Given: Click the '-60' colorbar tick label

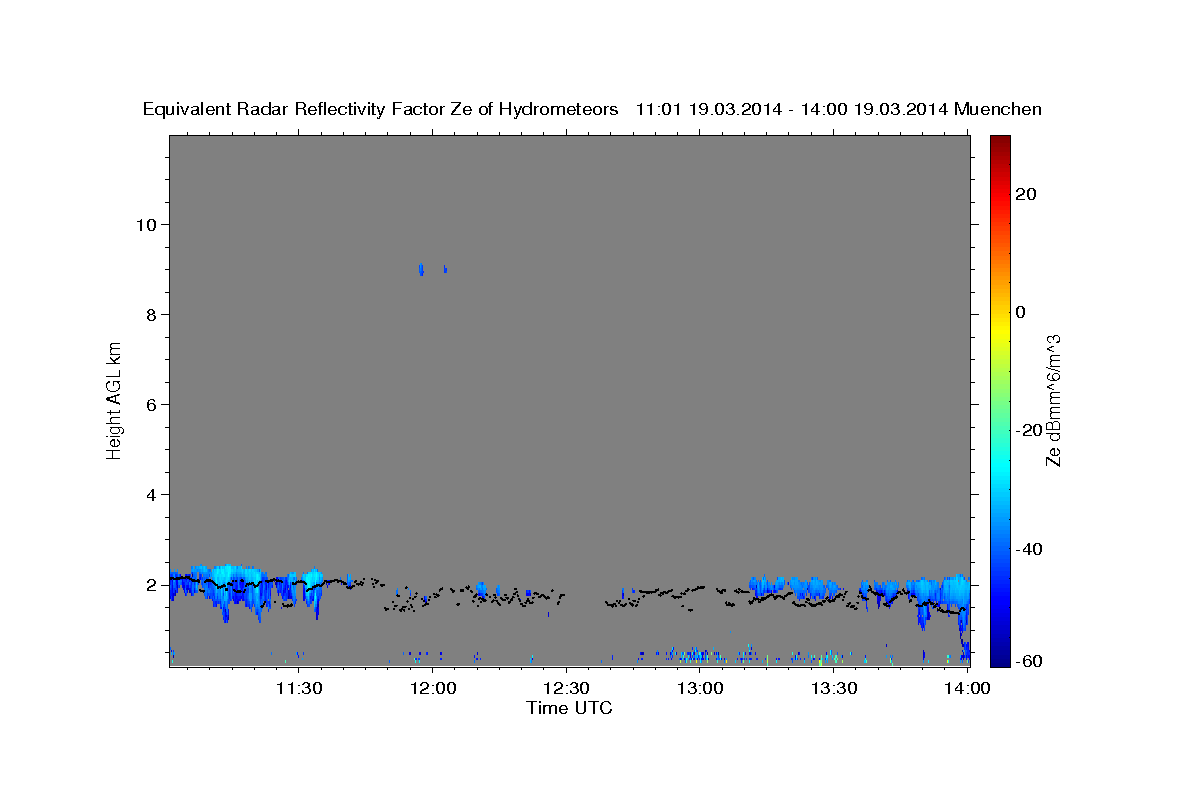Looking at the screenshot, I should coord(1027,661).
